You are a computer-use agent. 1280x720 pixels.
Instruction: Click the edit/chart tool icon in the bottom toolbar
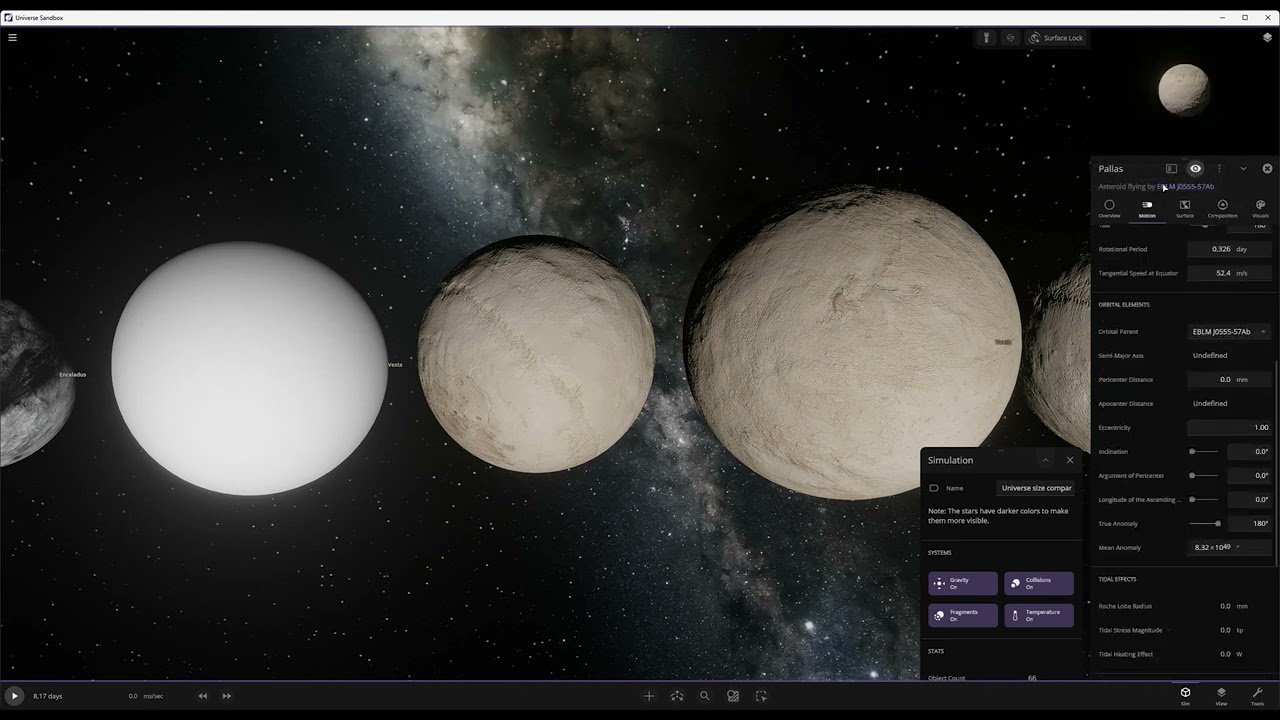pyautogui.click(x=733, y=696)
